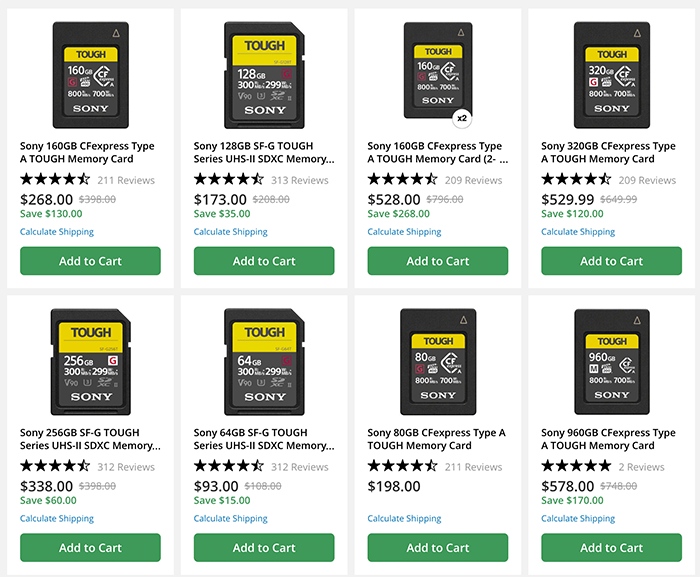The height and width of the screenshot is (577, 700).
Task: Calculate shipping for the $268.00 160GB card
Action: [57, 232]
